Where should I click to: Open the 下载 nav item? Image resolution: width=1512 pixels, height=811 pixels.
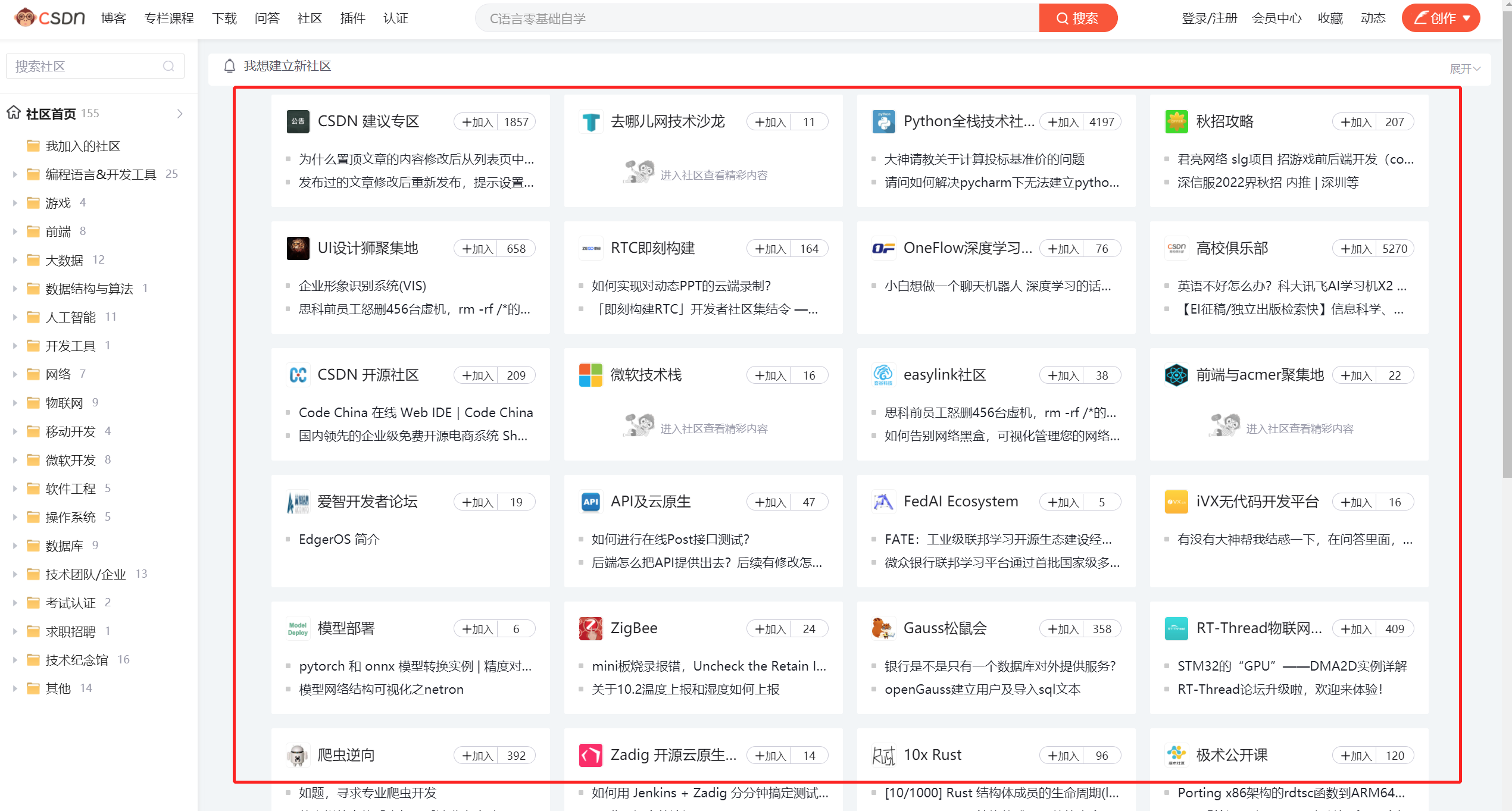224,18
